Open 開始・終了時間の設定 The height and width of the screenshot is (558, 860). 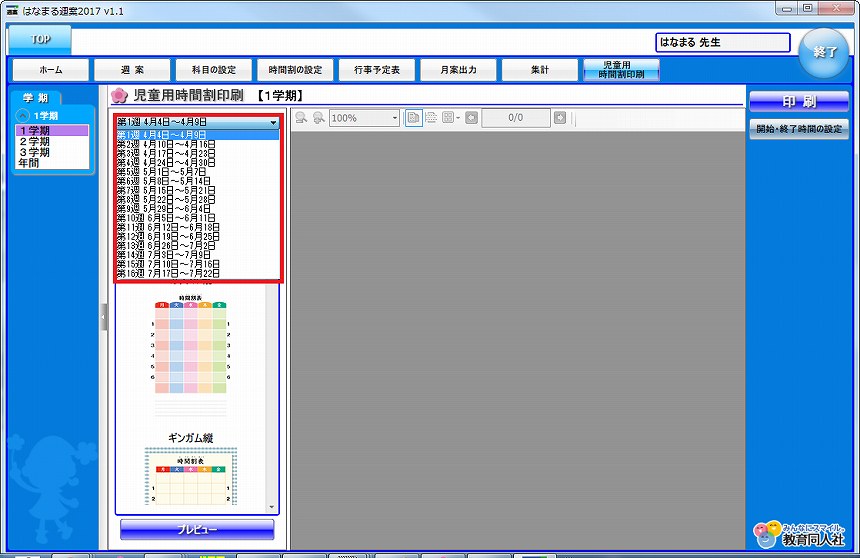point(799,129)
